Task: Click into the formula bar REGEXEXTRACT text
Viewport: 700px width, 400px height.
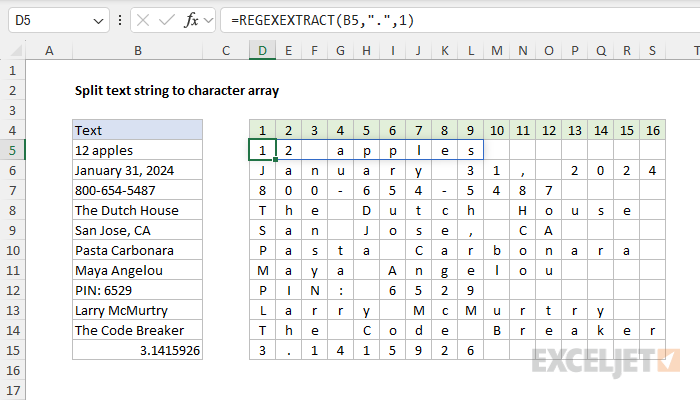Action: pos(322,21)
